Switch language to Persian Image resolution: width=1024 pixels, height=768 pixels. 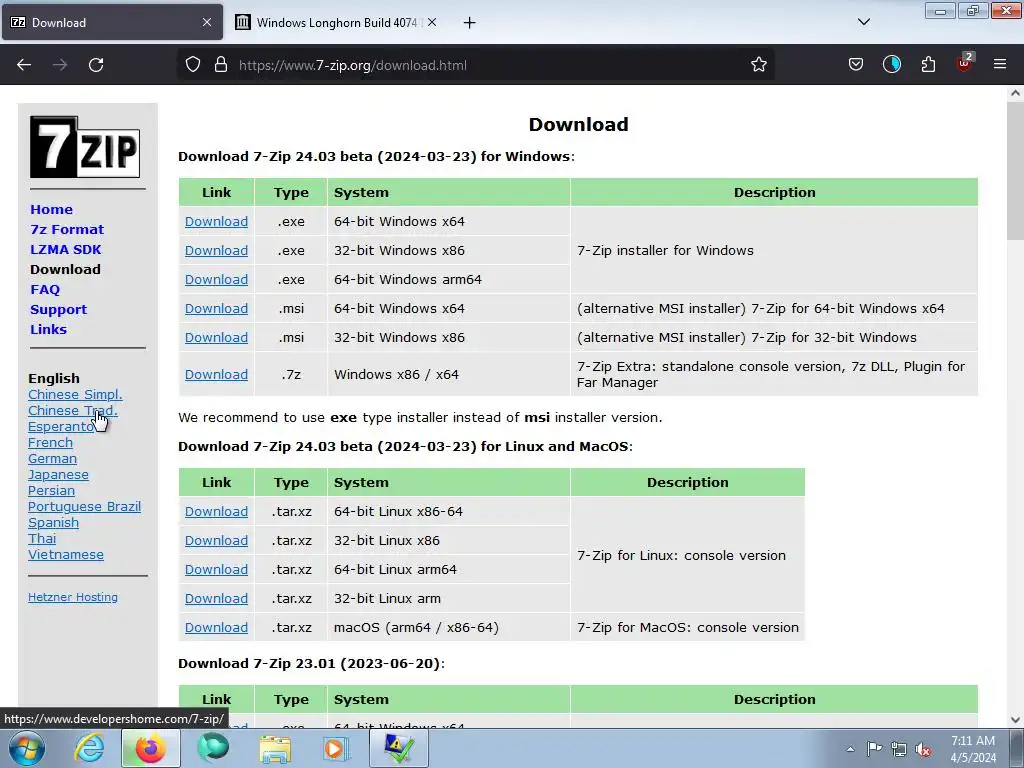click(51, 490)
